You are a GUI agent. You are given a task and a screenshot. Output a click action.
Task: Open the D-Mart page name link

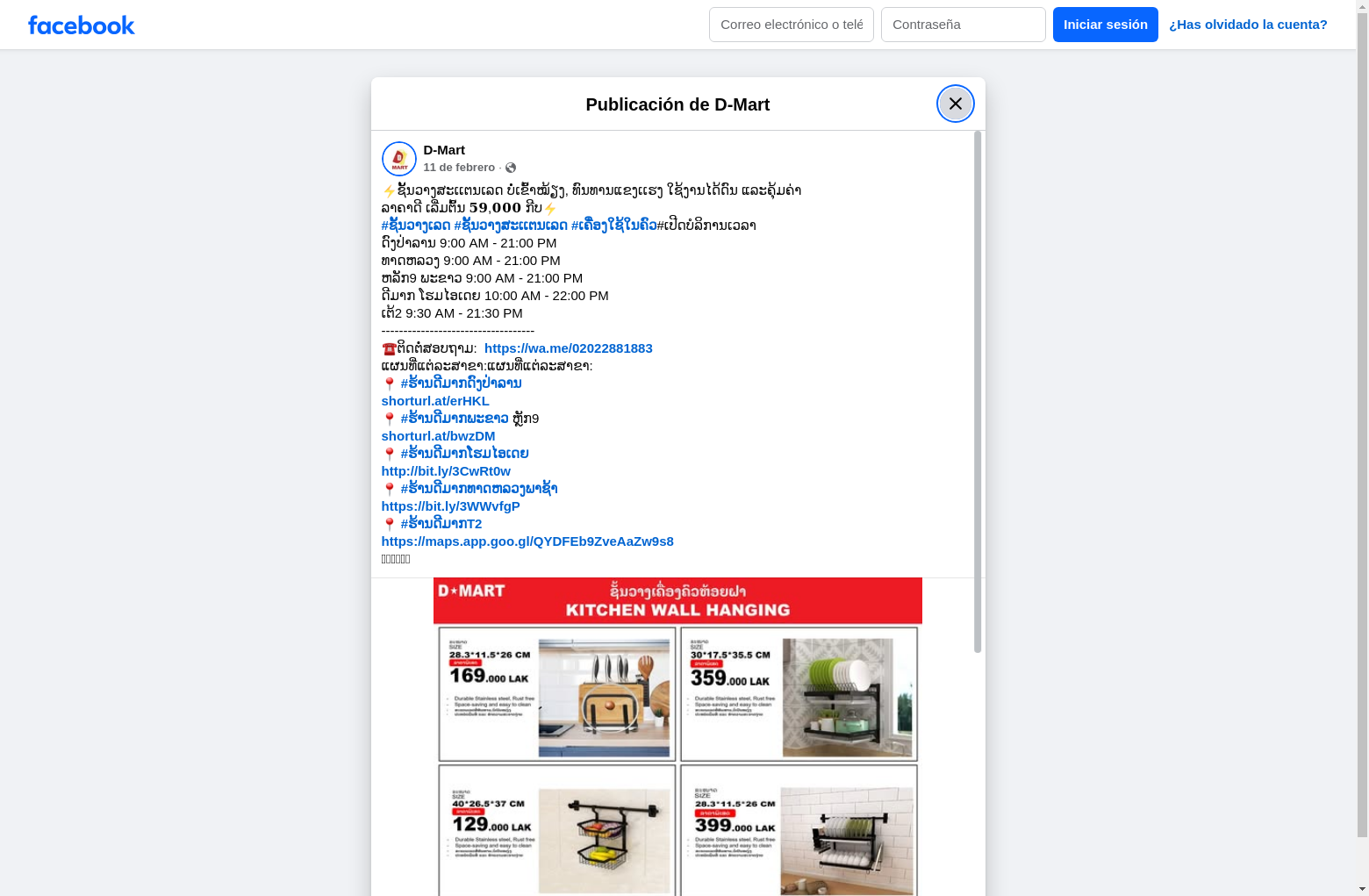click(x=444, y=150)
